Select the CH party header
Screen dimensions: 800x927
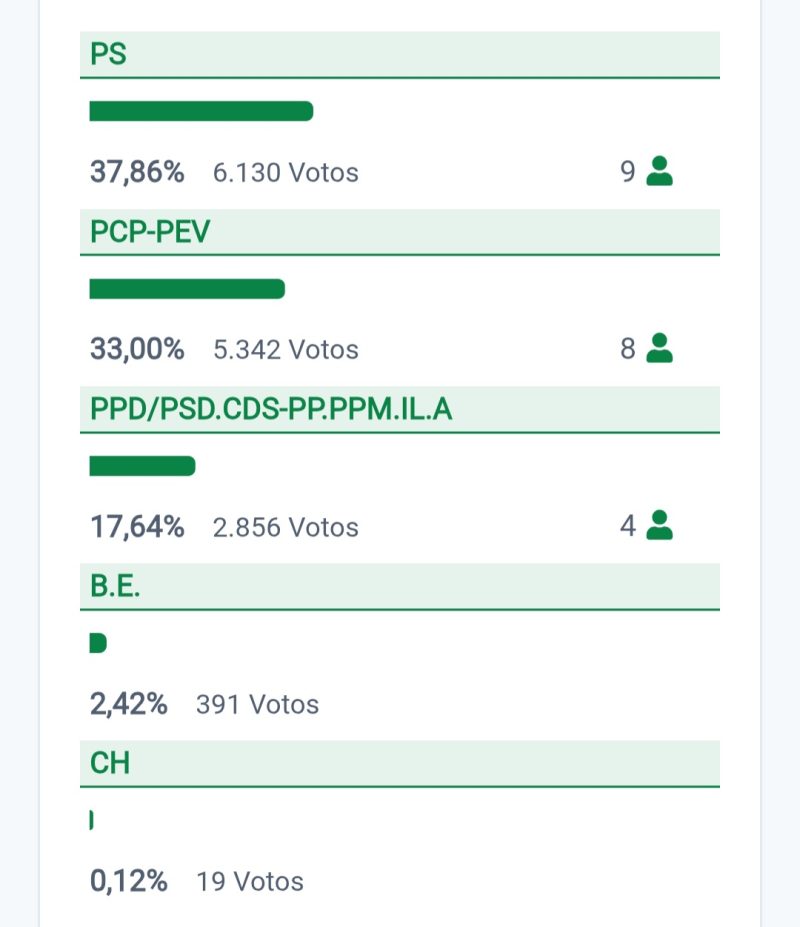click(x=399, y=763)
